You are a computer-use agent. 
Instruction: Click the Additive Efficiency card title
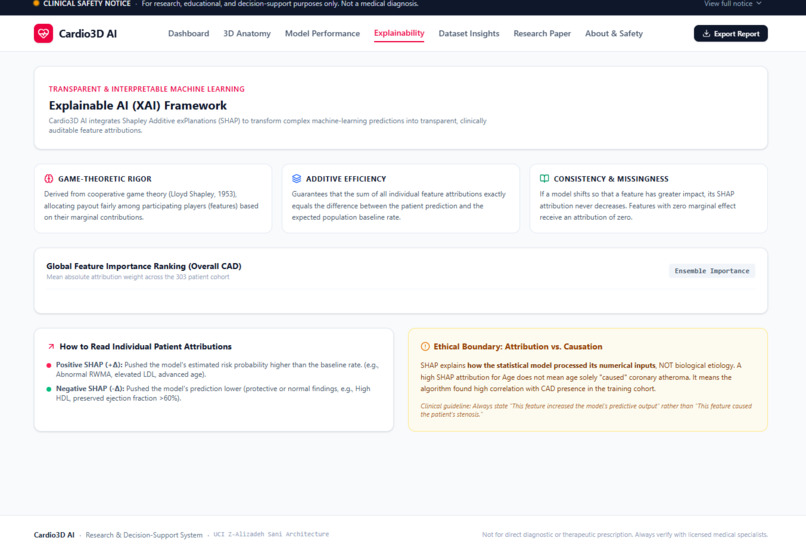[346, 179]
